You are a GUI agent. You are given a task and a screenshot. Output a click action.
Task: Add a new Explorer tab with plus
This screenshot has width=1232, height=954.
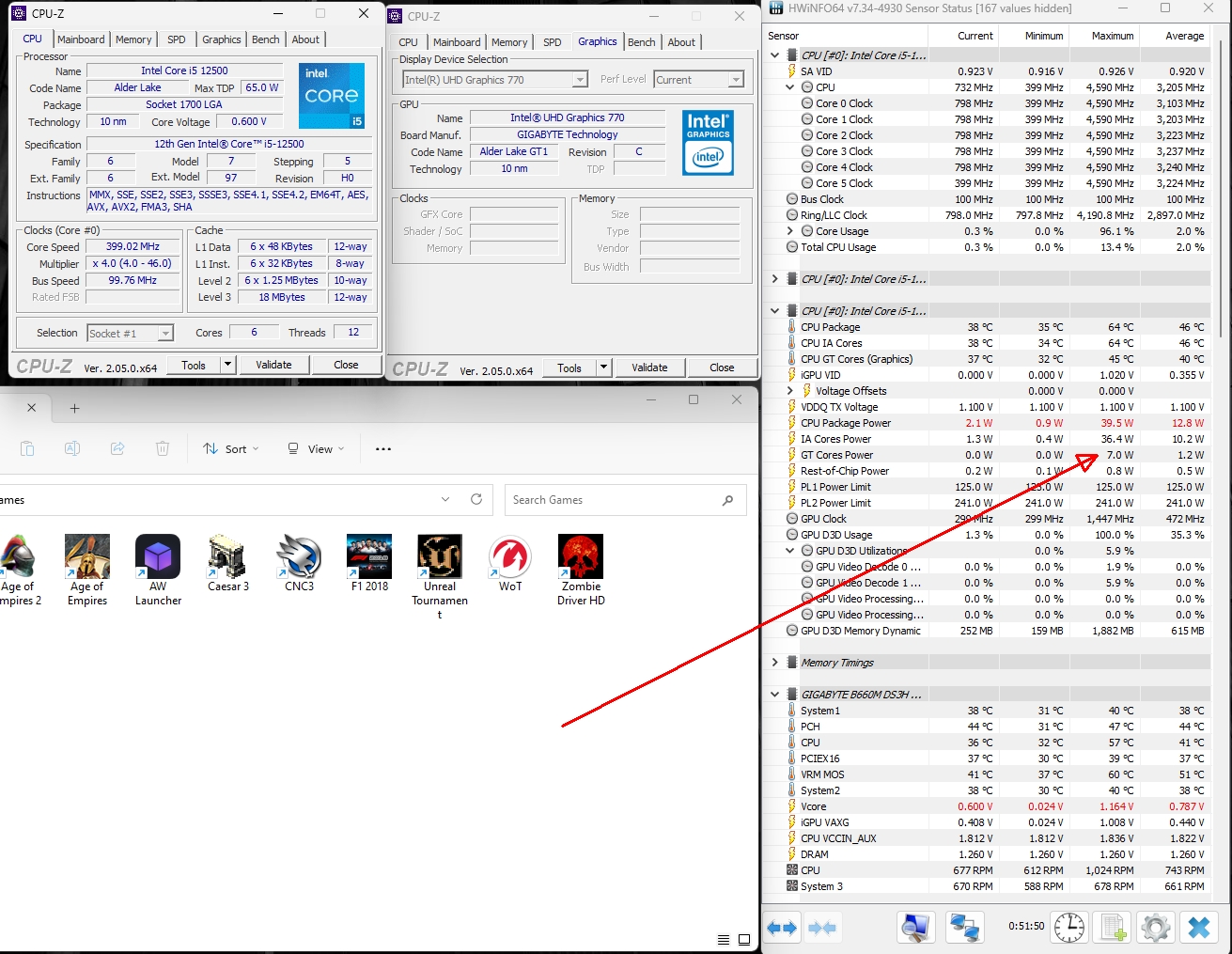pos(74,408)
